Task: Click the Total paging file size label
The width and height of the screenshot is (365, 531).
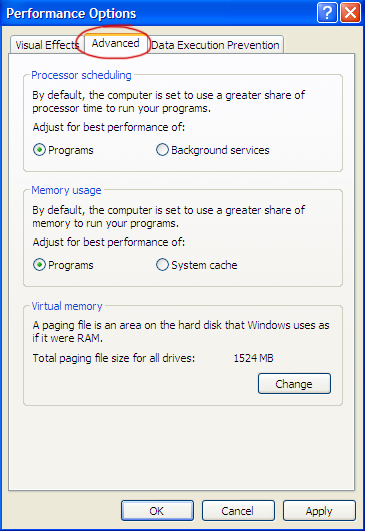Action: [114, 358]
